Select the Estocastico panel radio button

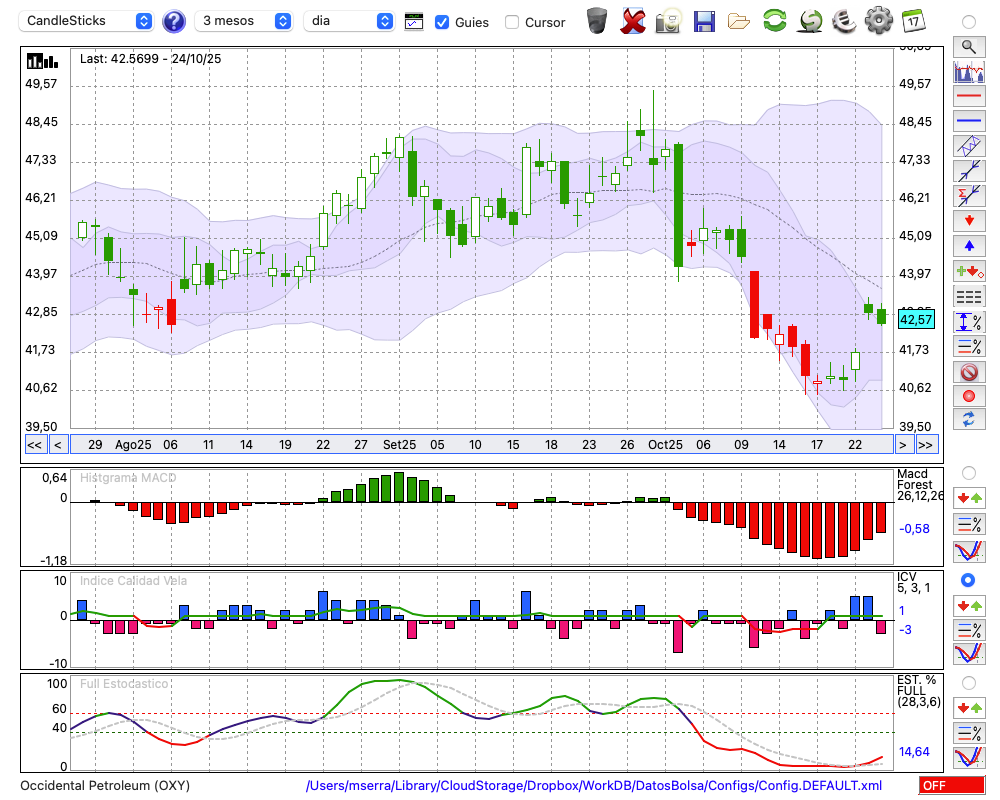pyautogui.click(x=969, y=683)
